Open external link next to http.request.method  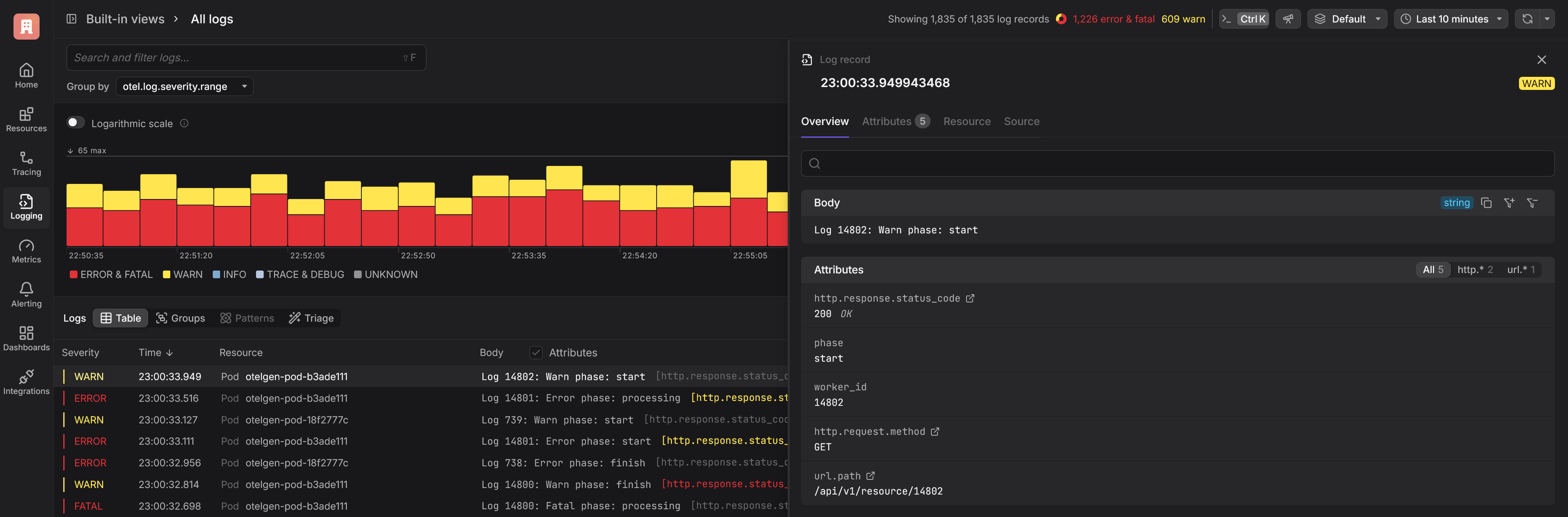(935, 432)
